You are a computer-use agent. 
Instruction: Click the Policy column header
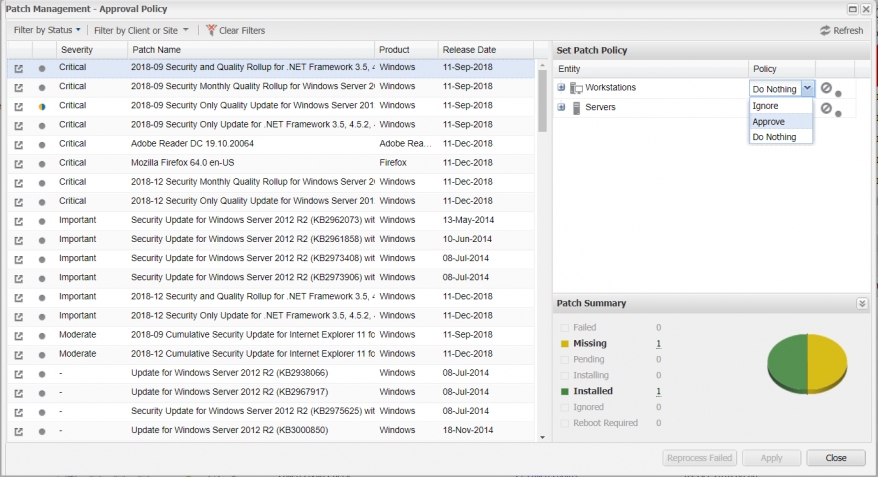[x=782, y=69]
